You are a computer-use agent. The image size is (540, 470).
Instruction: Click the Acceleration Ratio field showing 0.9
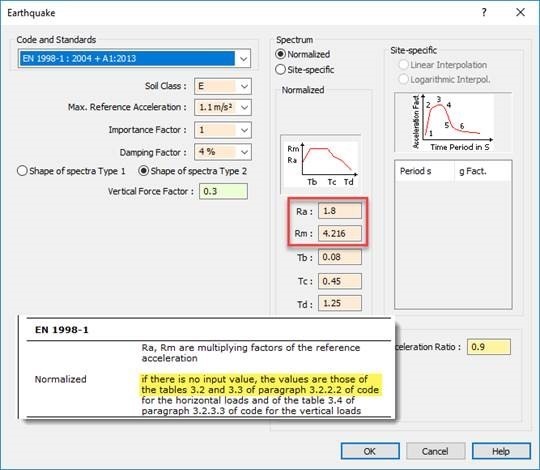(x=489, y=347)
